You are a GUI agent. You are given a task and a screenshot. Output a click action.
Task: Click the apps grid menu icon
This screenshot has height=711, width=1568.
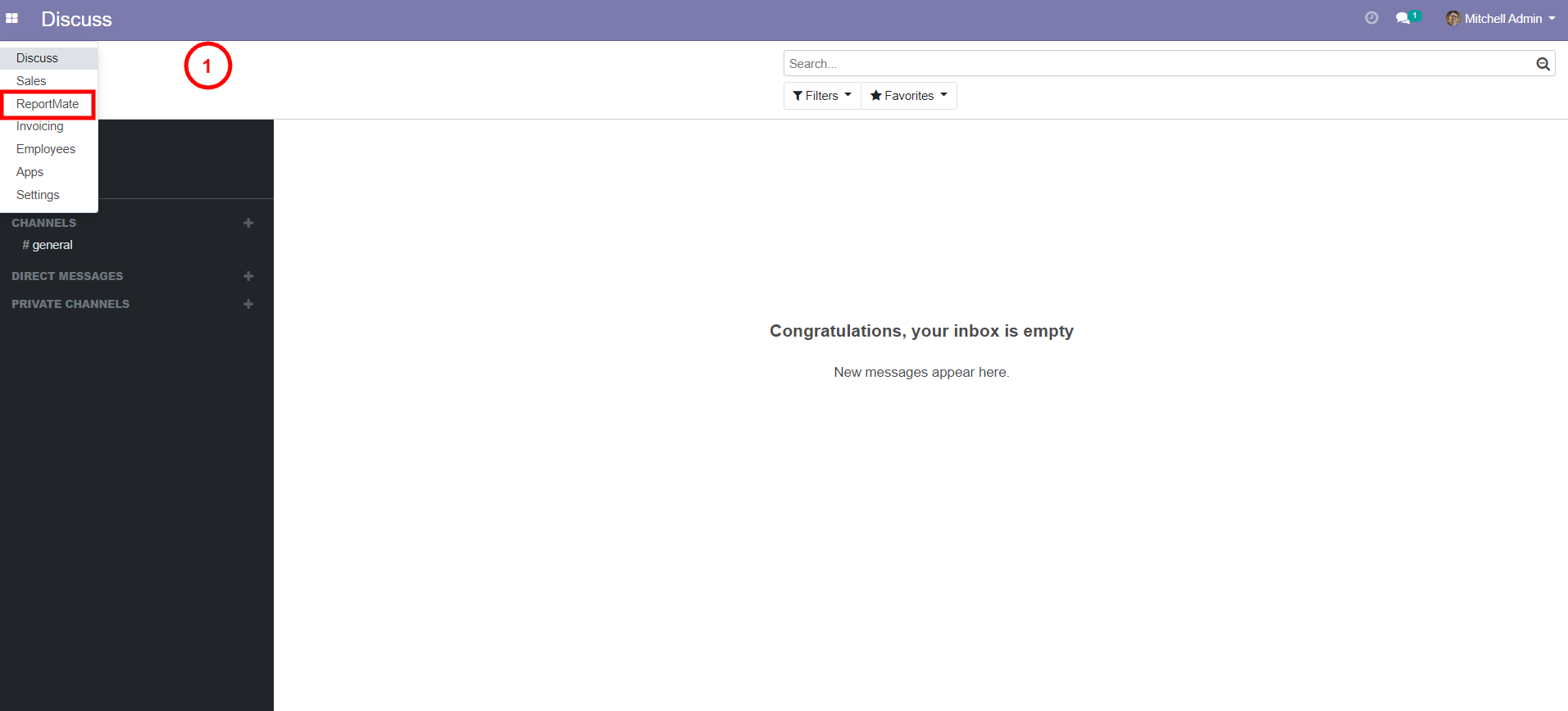(11, 18)
